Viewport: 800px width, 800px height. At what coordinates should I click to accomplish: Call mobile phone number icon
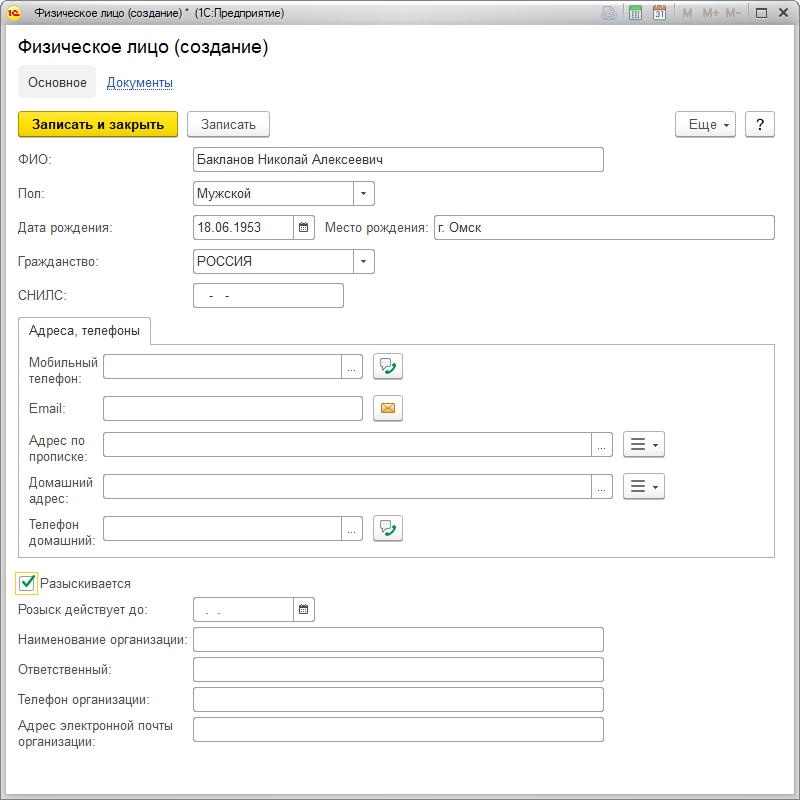coord(388,366)
